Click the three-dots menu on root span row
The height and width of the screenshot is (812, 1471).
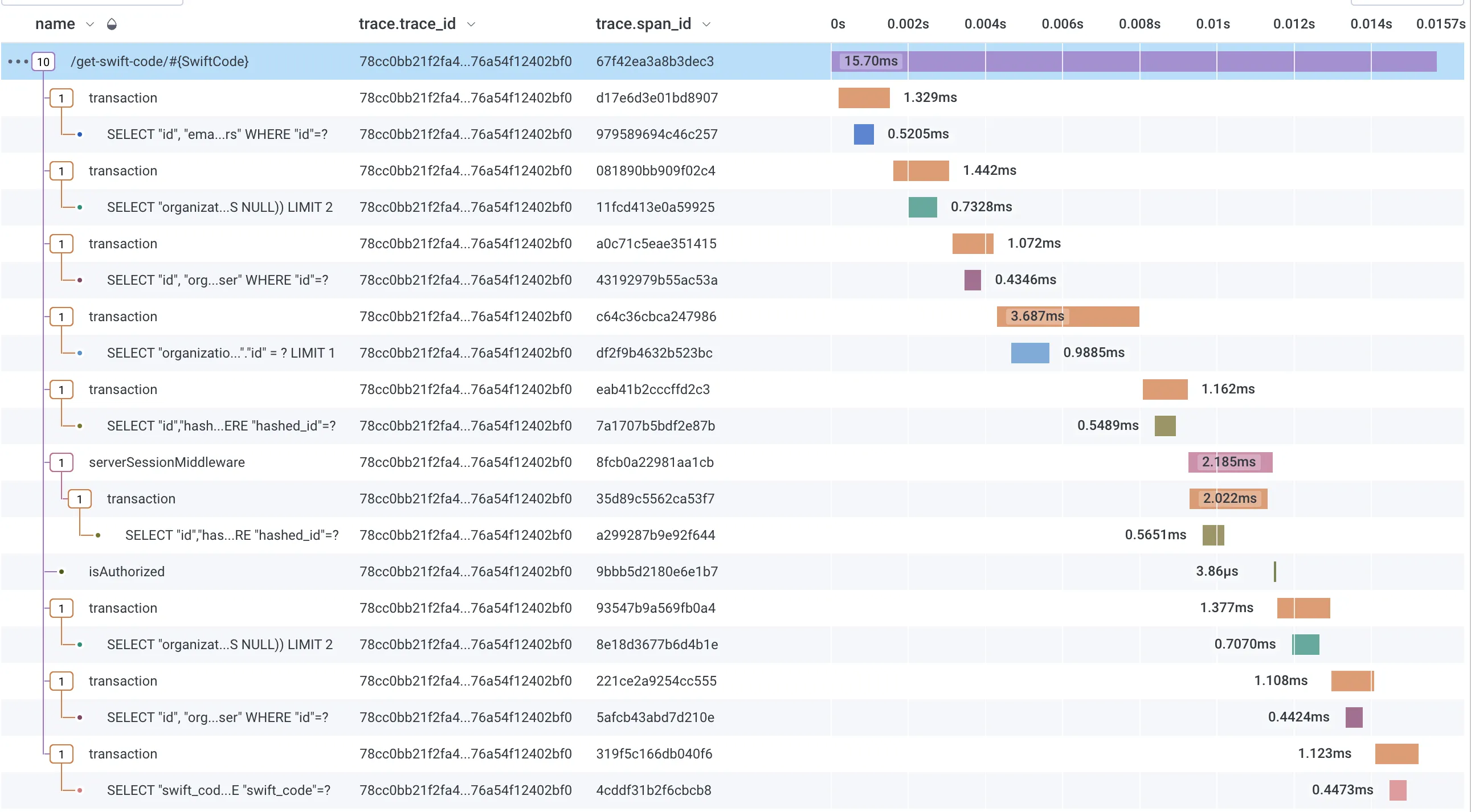[18, 61]
